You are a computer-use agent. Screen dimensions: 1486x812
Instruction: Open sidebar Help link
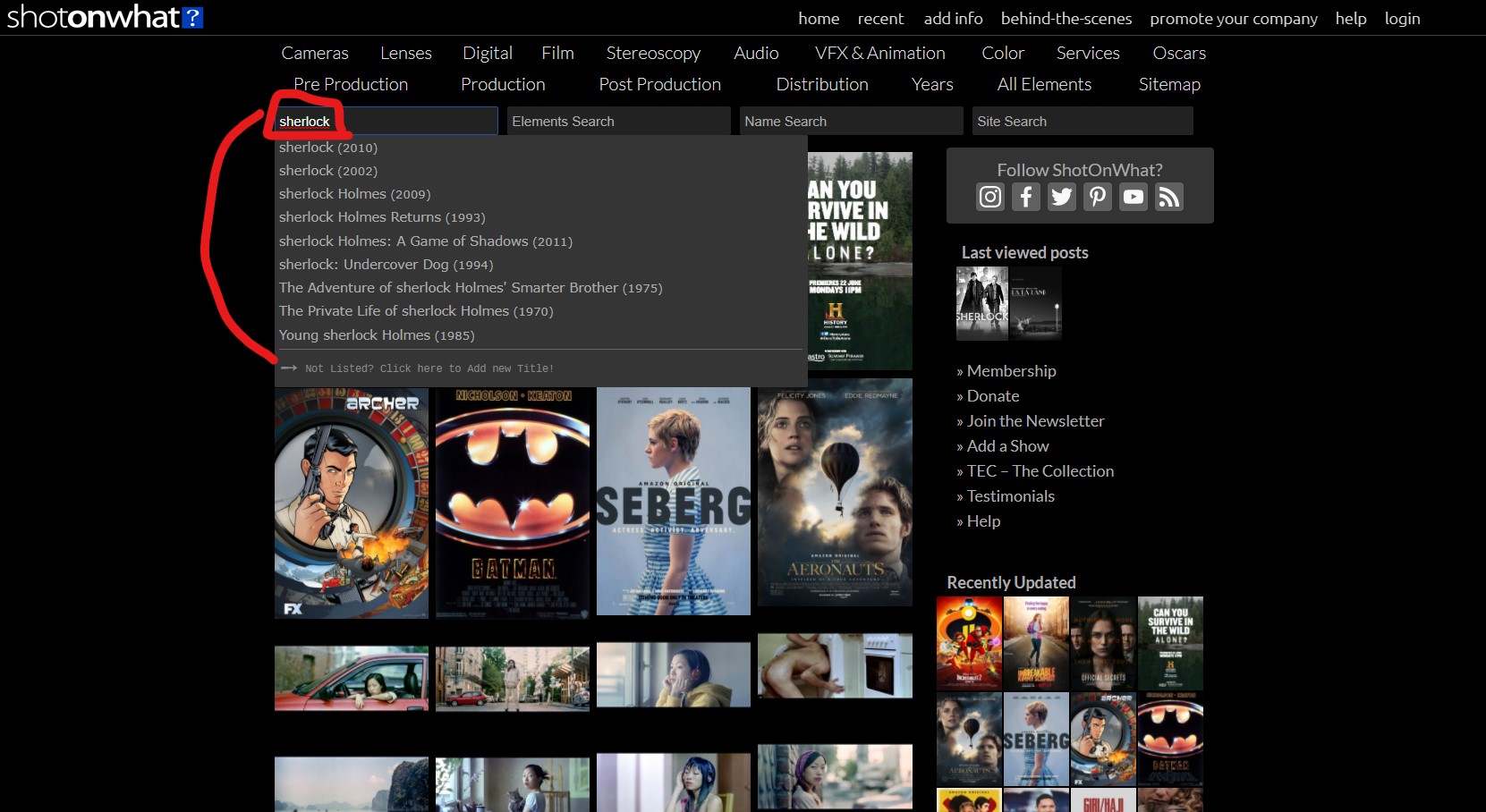click(x=983, y=521)
